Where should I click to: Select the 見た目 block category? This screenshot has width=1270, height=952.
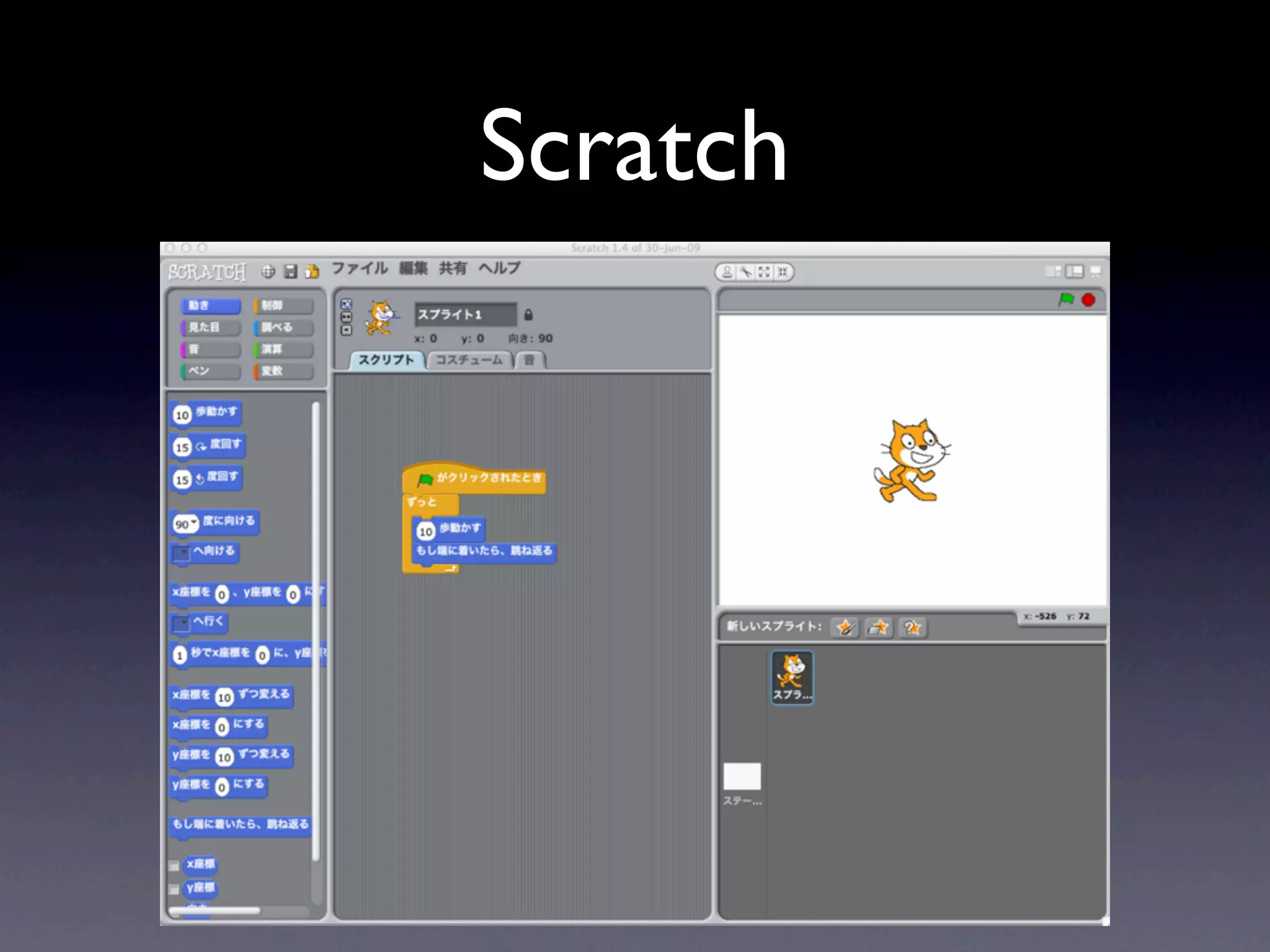210,327
